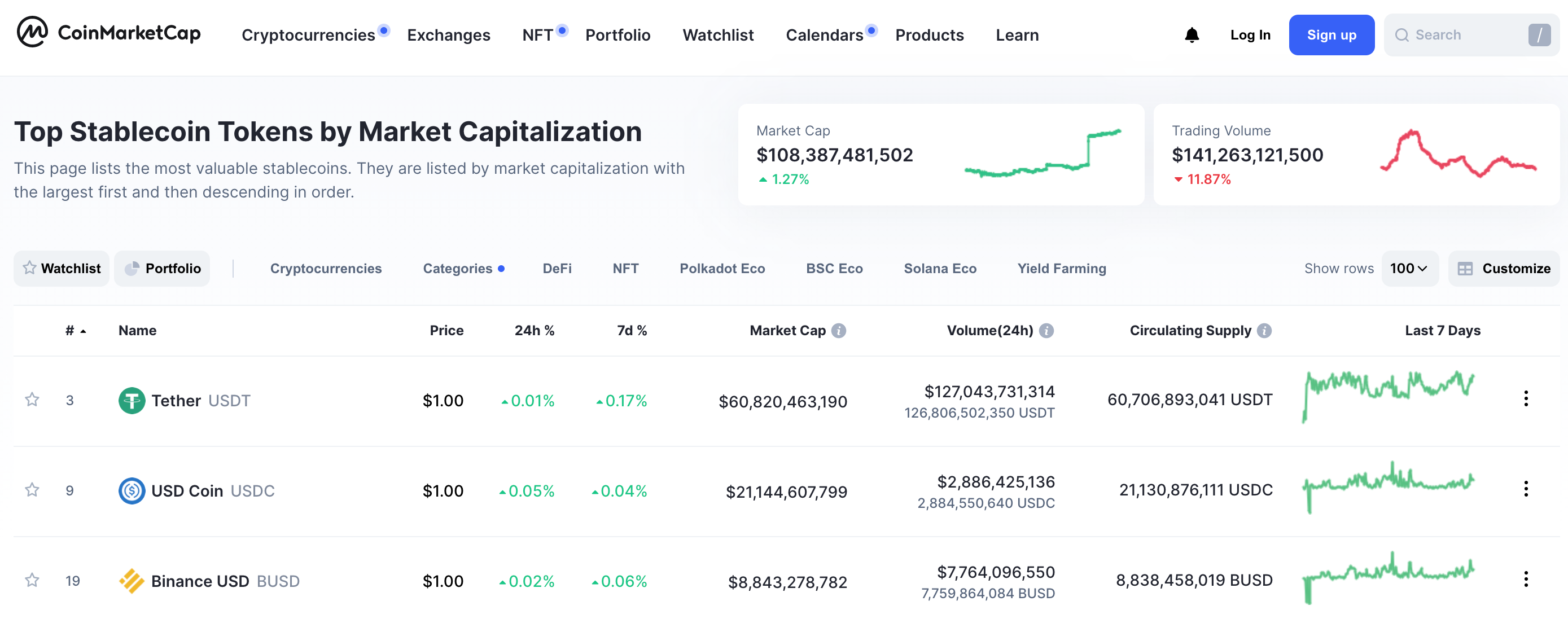1568x623 pixels.
Task: Open the NFT top navigation item
Action: tap(537, 36)
